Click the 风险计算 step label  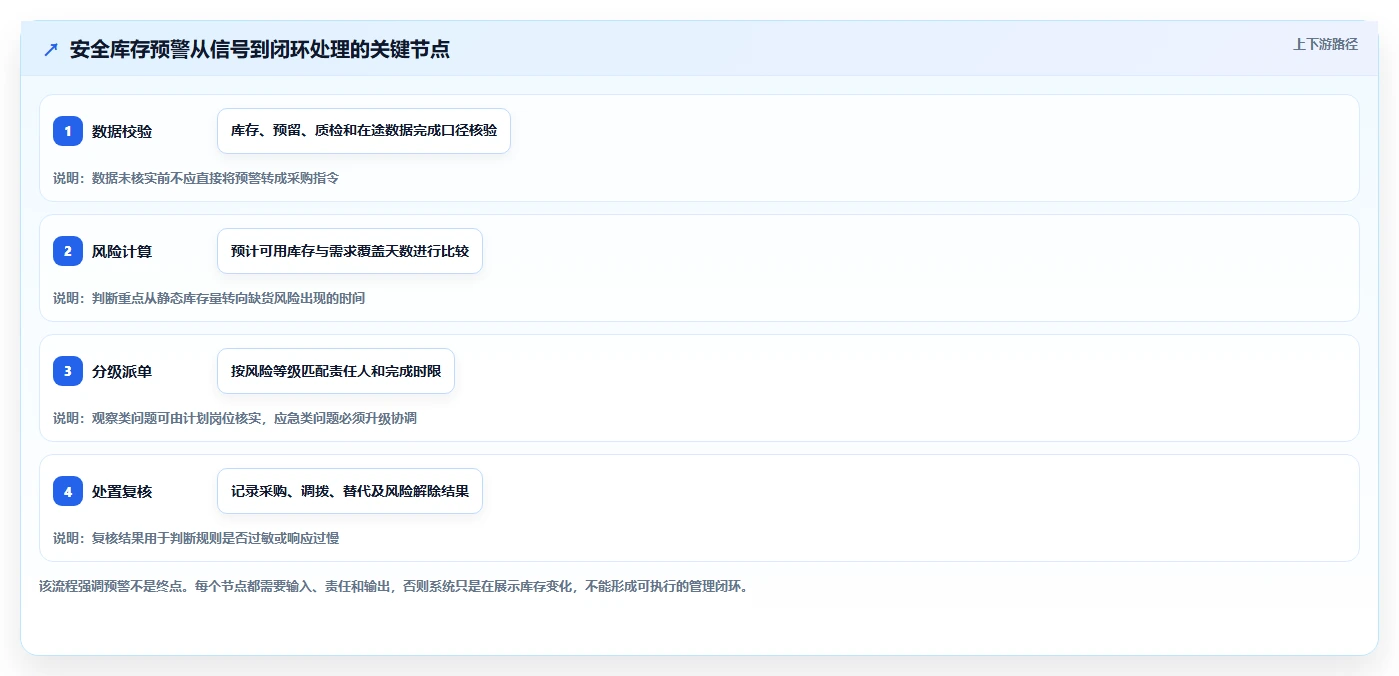click(x=122, y=251)
